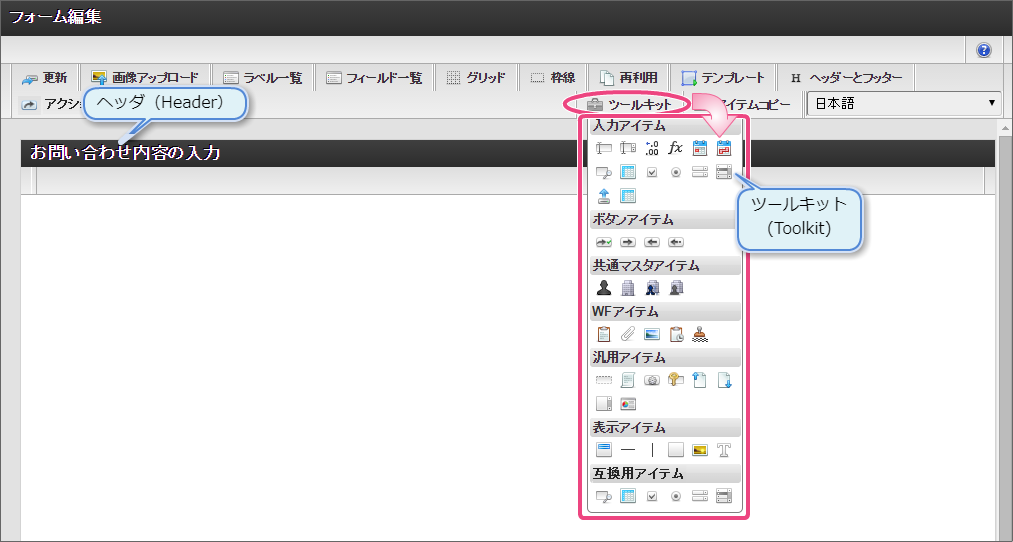Image resolution: width=1013 pixels, height=542 pixels.
Task: Collapse the 表示アイテム section header
Action: coord(665,428)
